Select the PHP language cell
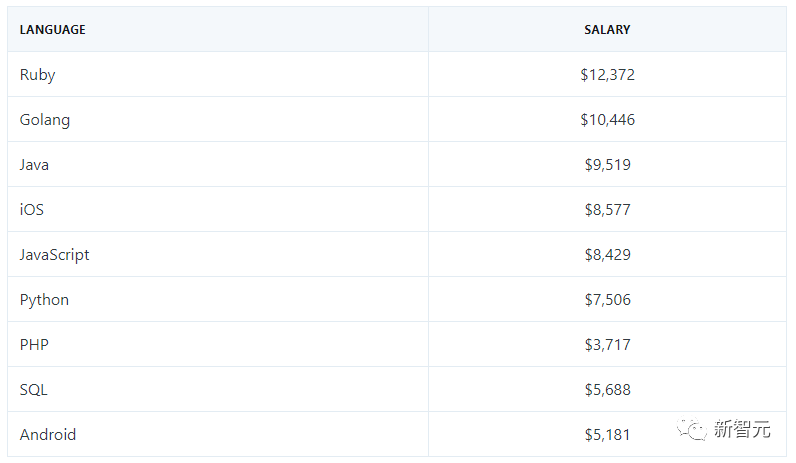Viewport: 796px width, 463px height. point(34,345)
